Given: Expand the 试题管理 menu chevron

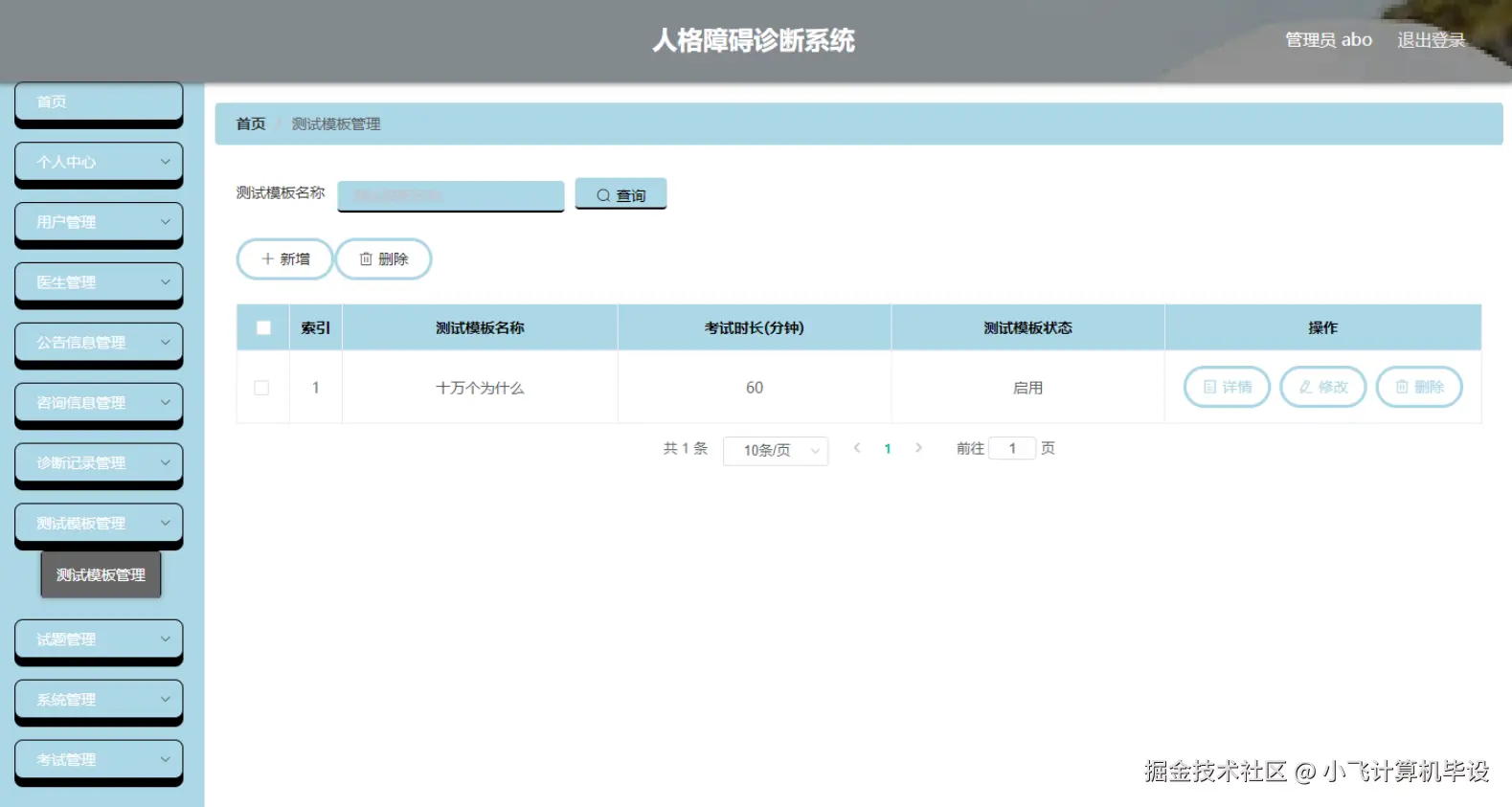Looking at the screenshot, I should (165, 639).
